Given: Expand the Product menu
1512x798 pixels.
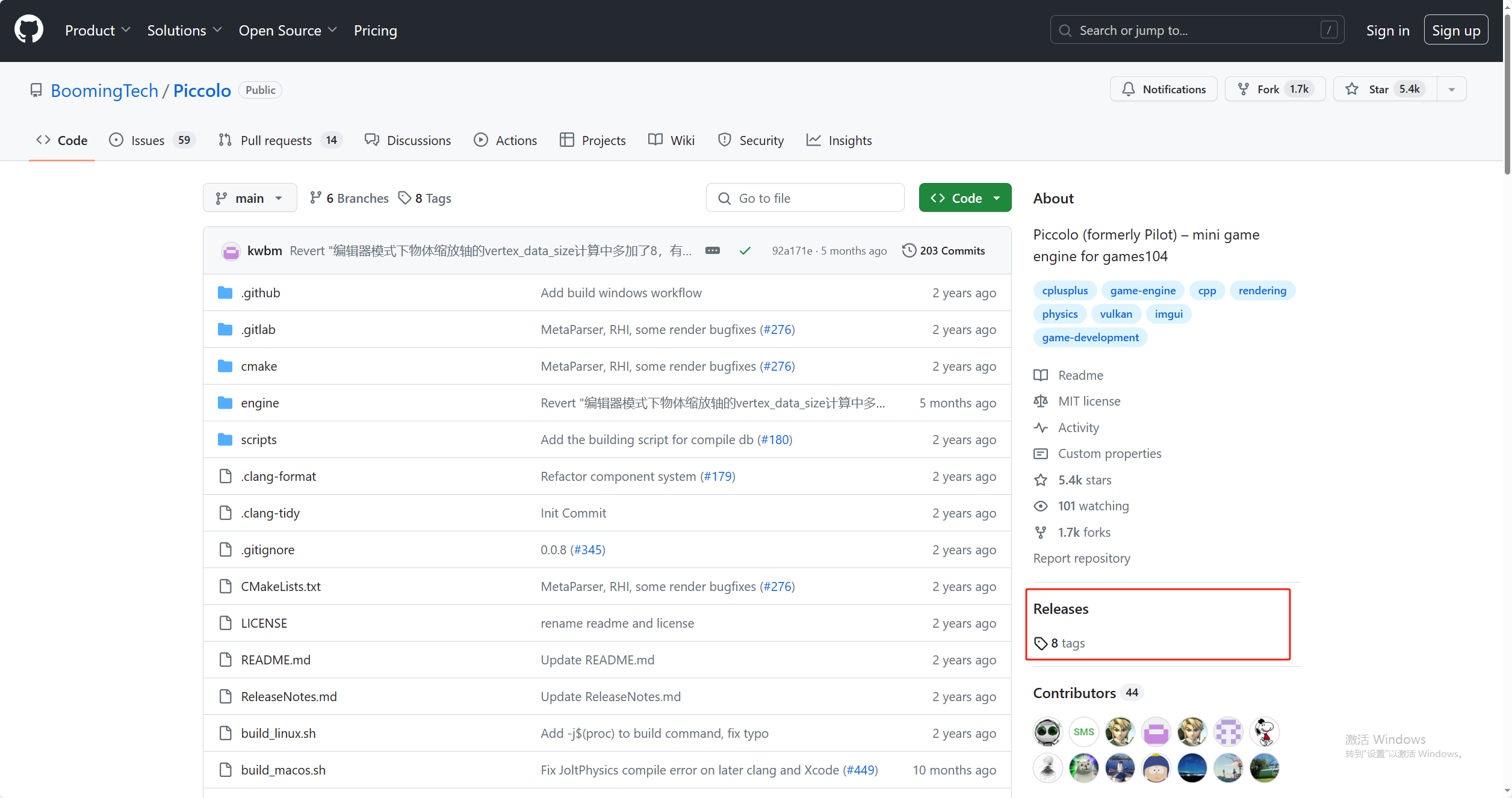Looking at the screenshot, I should click(97, 30).
